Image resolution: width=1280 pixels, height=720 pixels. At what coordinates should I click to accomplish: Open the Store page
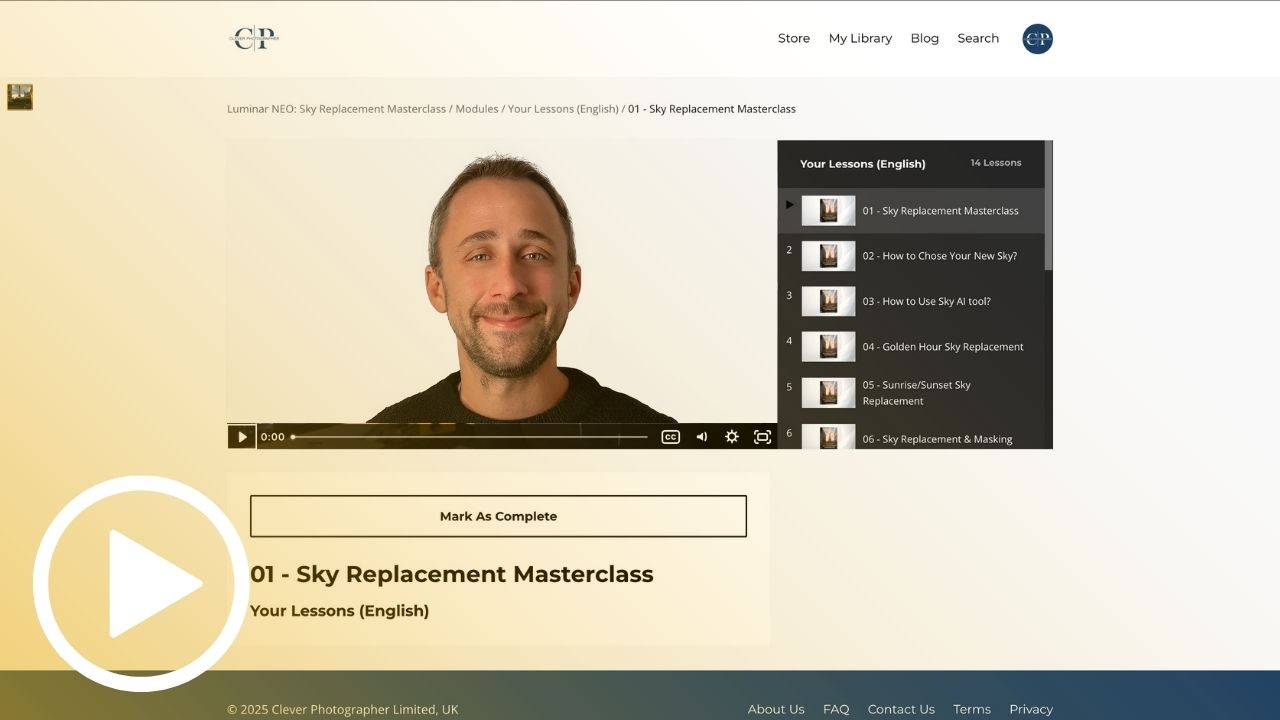click(x=794, y=38)
